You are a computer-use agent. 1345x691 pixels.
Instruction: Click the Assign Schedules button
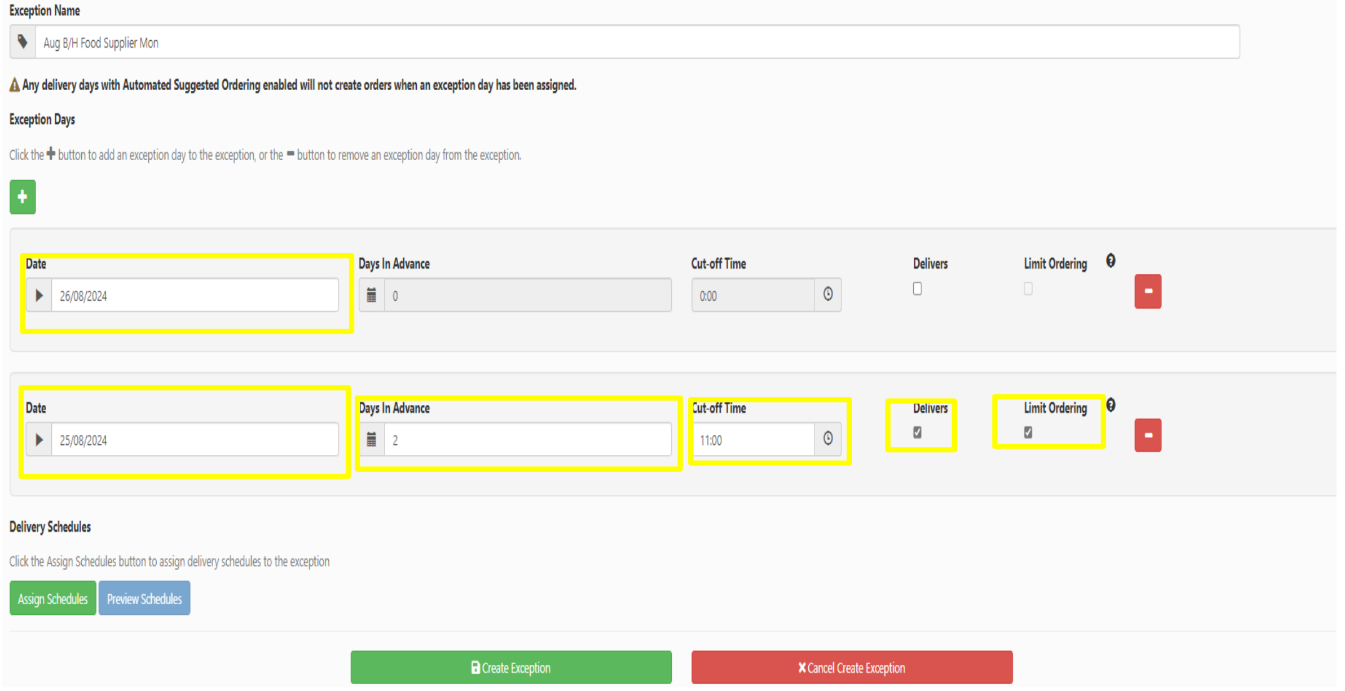tap(53, 599)
